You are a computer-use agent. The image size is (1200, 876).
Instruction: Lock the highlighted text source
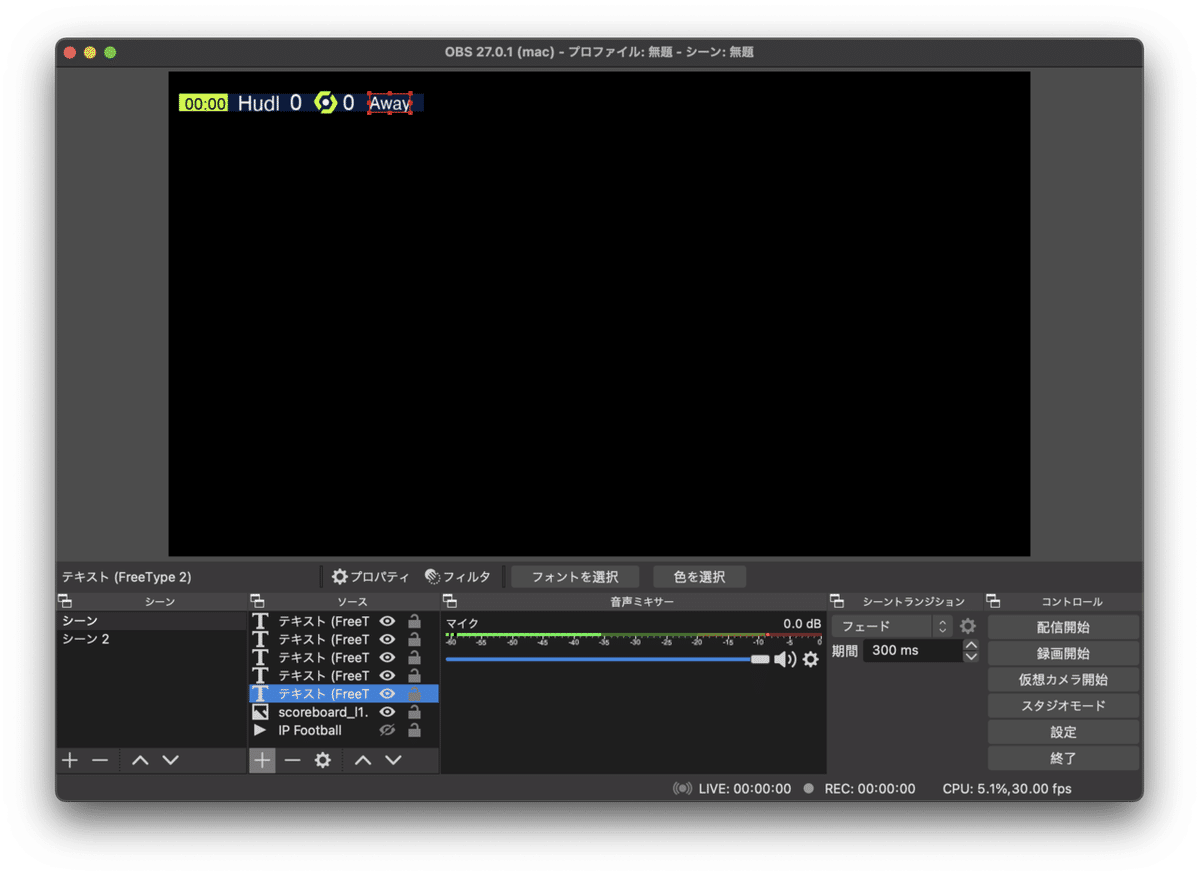[414, 694]
